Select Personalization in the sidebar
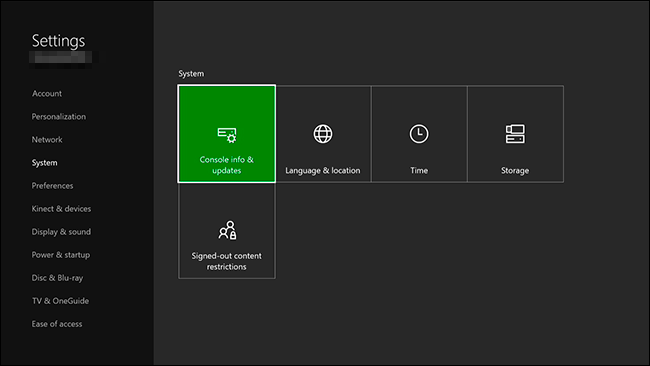Screen dimensions: 650x366 (59, 117)
